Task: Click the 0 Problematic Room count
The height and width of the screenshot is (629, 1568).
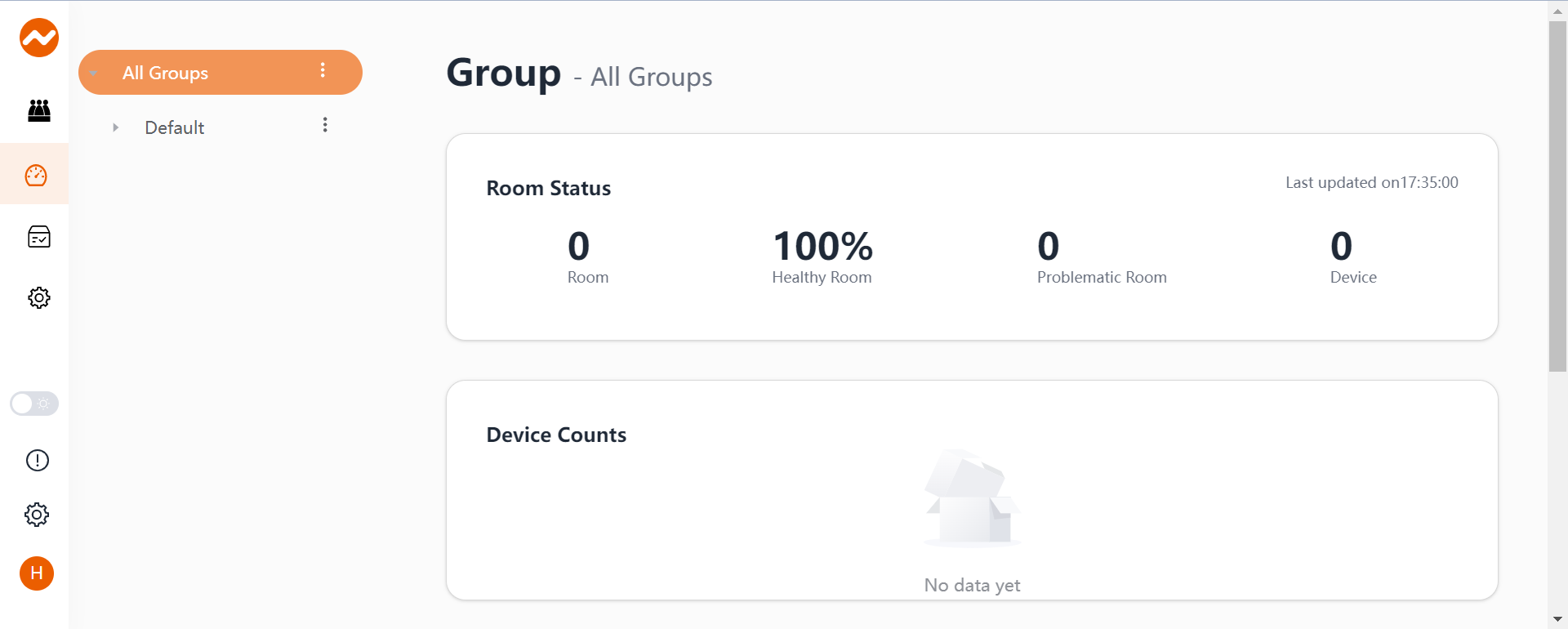Action: tap(1049, 247)
